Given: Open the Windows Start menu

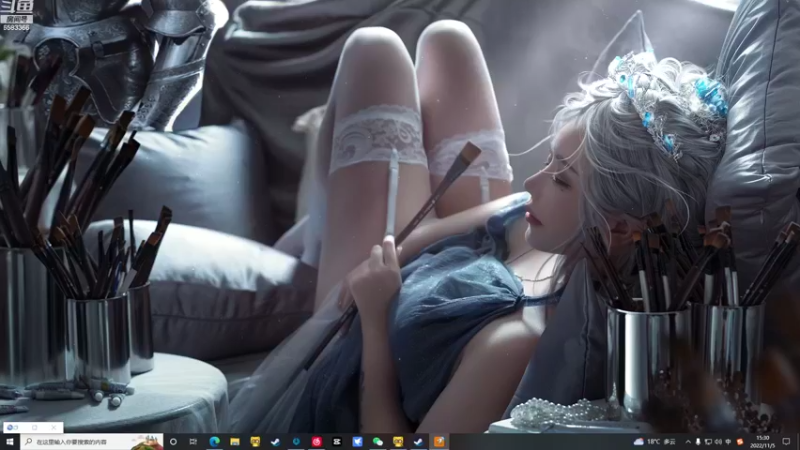Looking at the screenshot, I should 10,442.
